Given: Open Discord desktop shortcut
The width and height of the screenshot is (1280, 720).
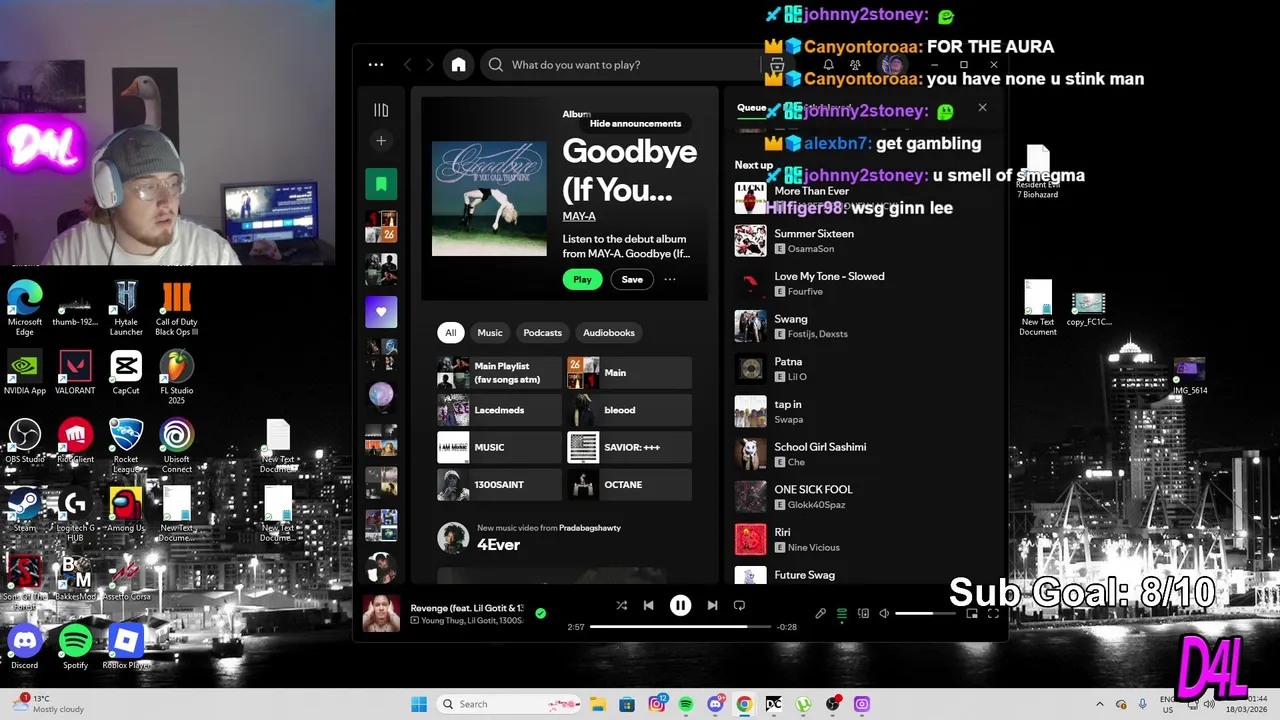Looking at the screenshot, I should [x=25, y=646].
